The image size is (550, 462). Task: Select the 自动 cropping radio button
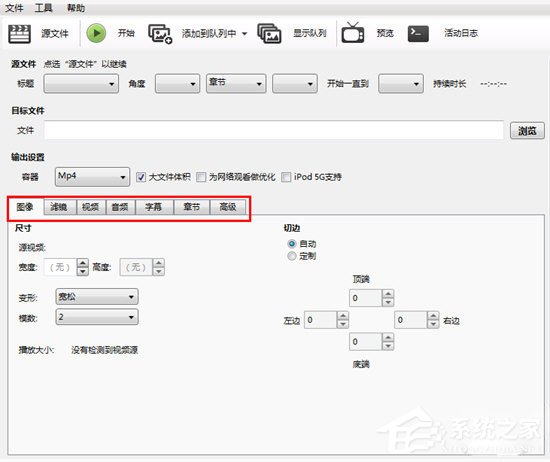(292, 243)
